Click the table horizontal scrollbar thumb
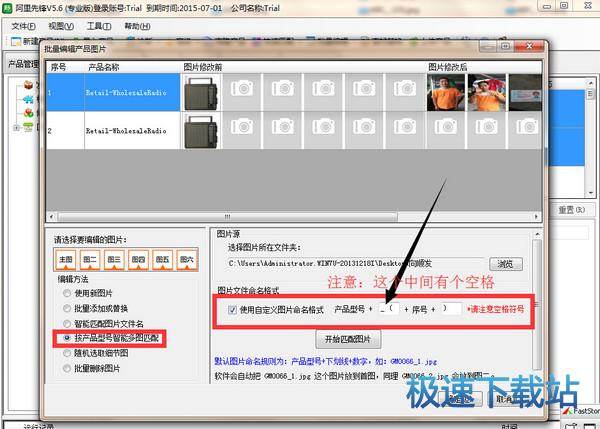This screenshot has width=600, height=429. 227,217
